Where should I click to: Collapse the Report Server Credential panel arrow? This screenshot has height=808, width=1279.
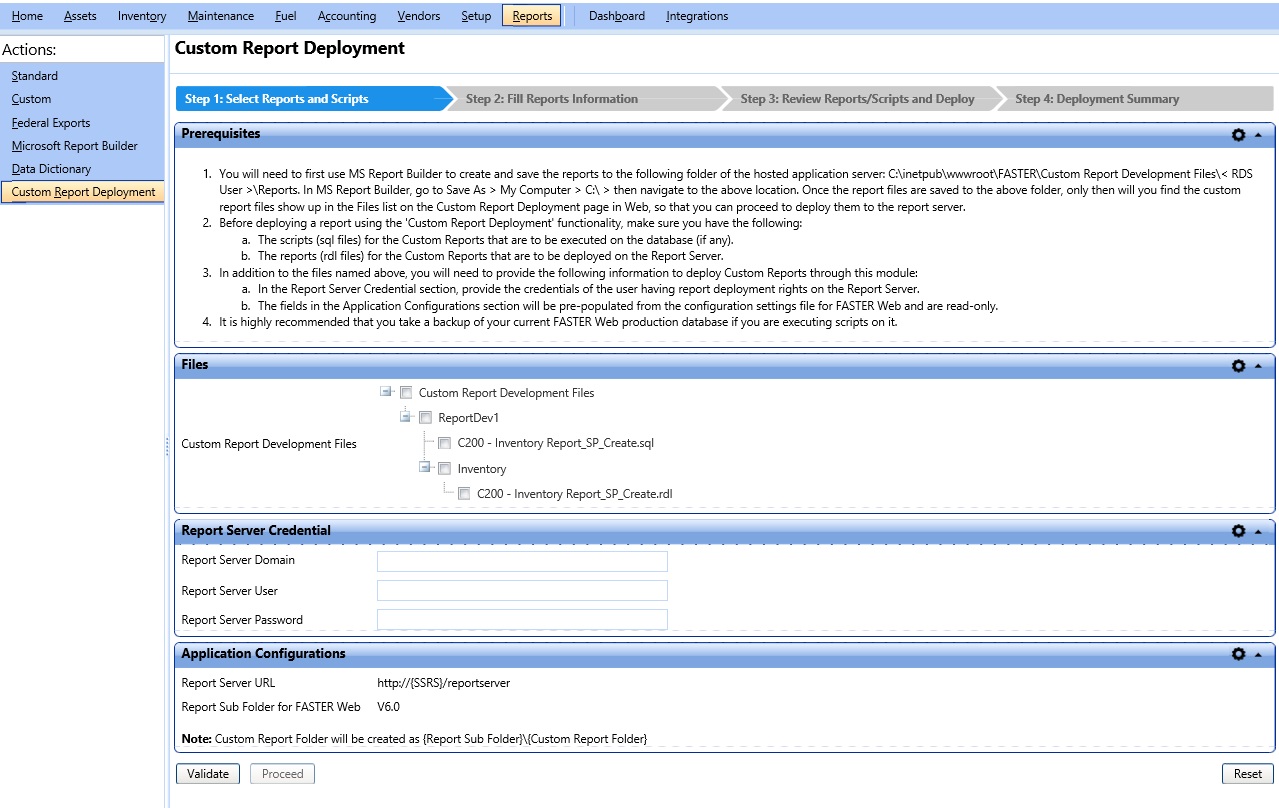1258,532
